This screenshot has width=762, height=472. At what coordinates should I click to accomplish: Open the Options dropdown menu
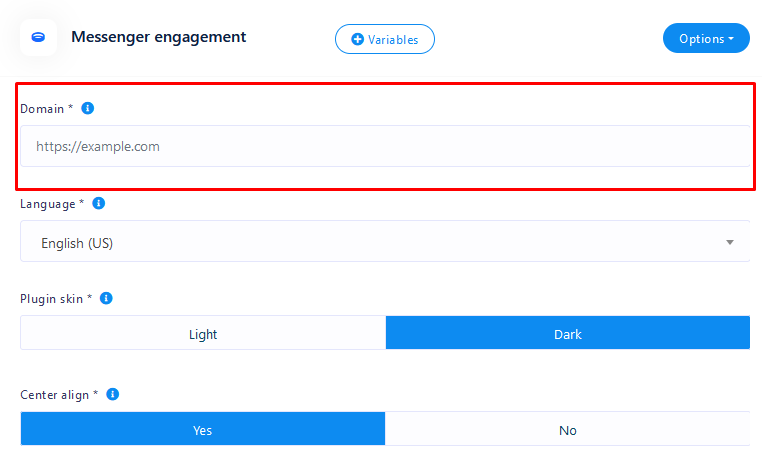[705, 39]
